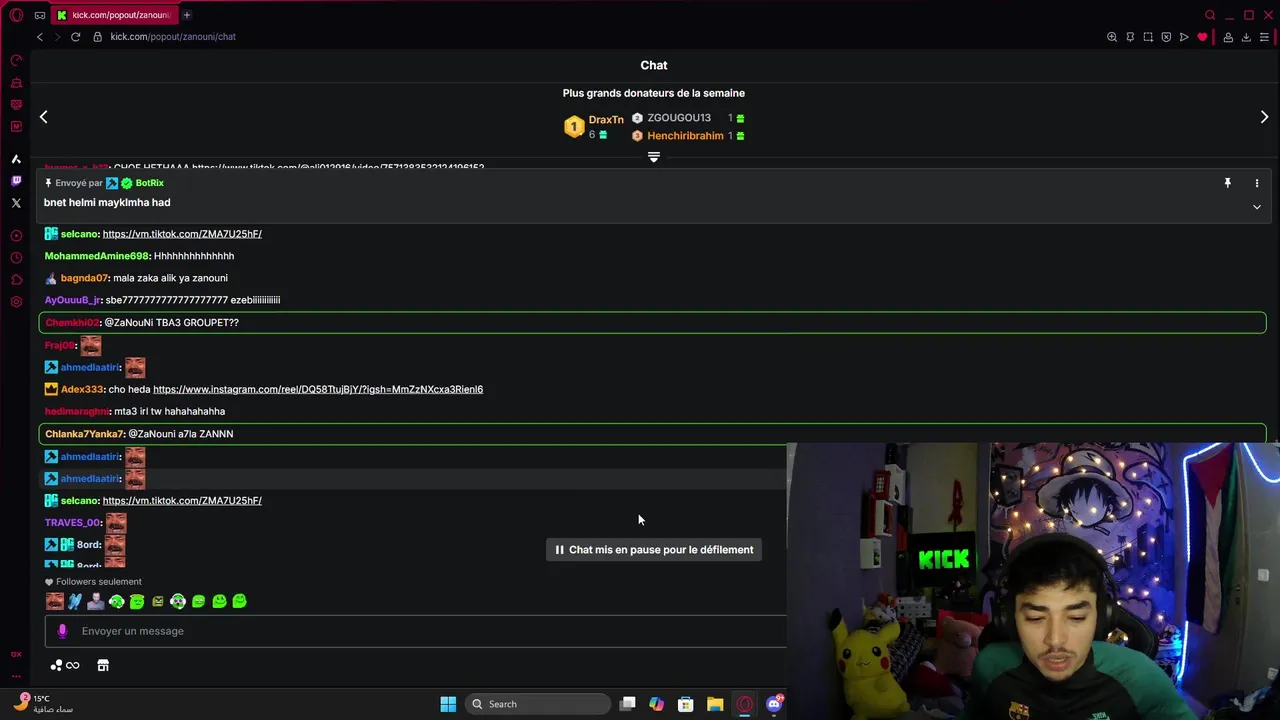Screen dimensions: 1280x720
Task: Click the purple microphone icon
Action: click(62, 631)
